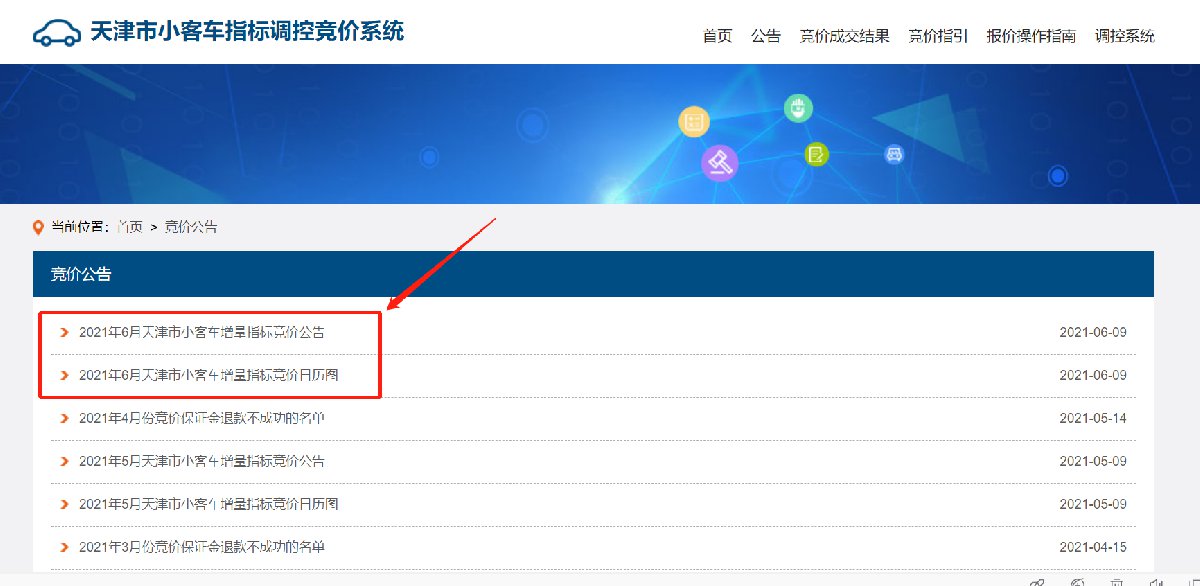This screenshot has height=586, width=1200.
Task: Open the 竞价指引 navigation item
Action: [937, 36]
